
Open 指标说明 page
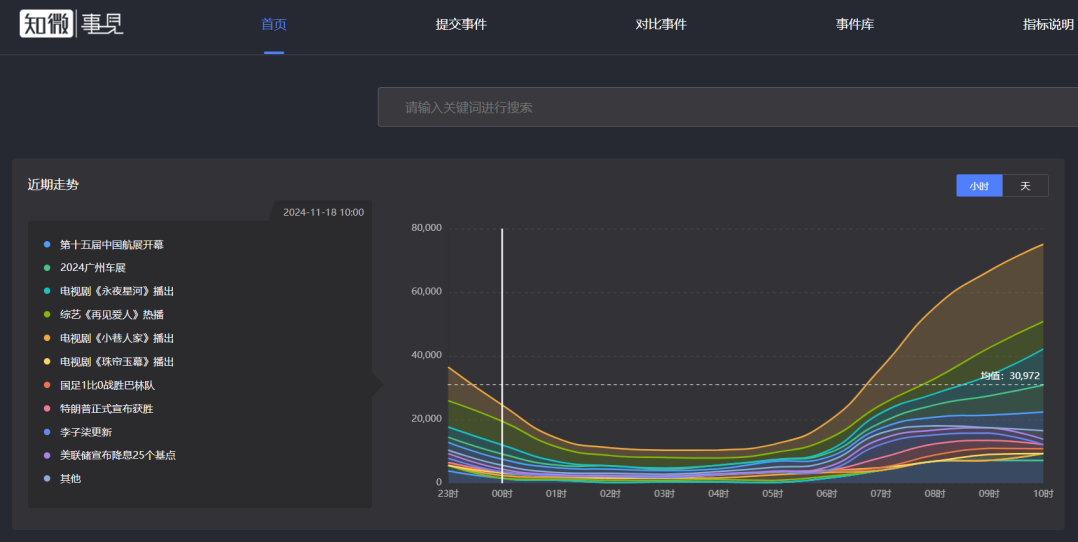point(1047,24)
